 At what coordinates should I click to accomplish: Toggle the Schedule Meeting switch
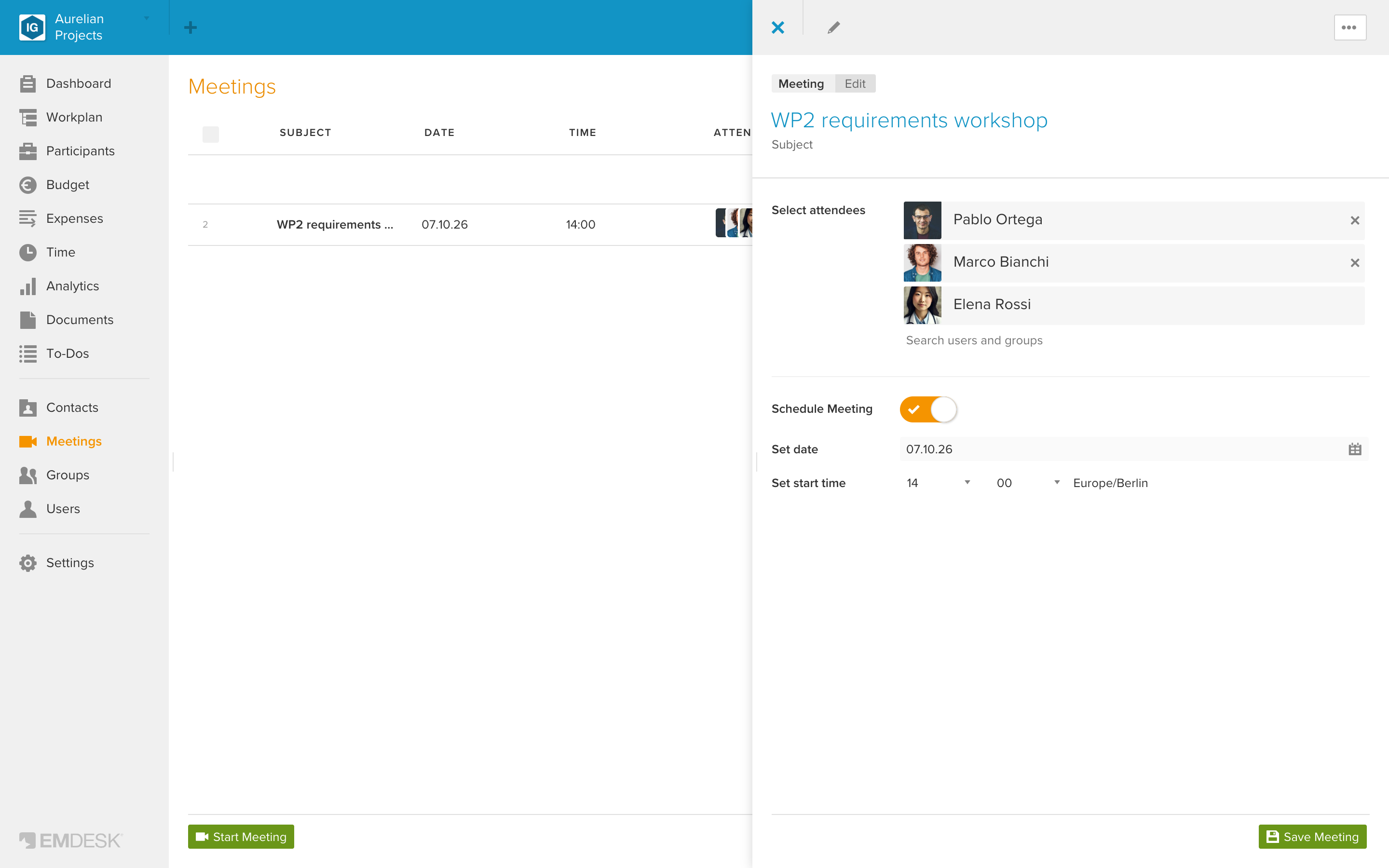928,409
